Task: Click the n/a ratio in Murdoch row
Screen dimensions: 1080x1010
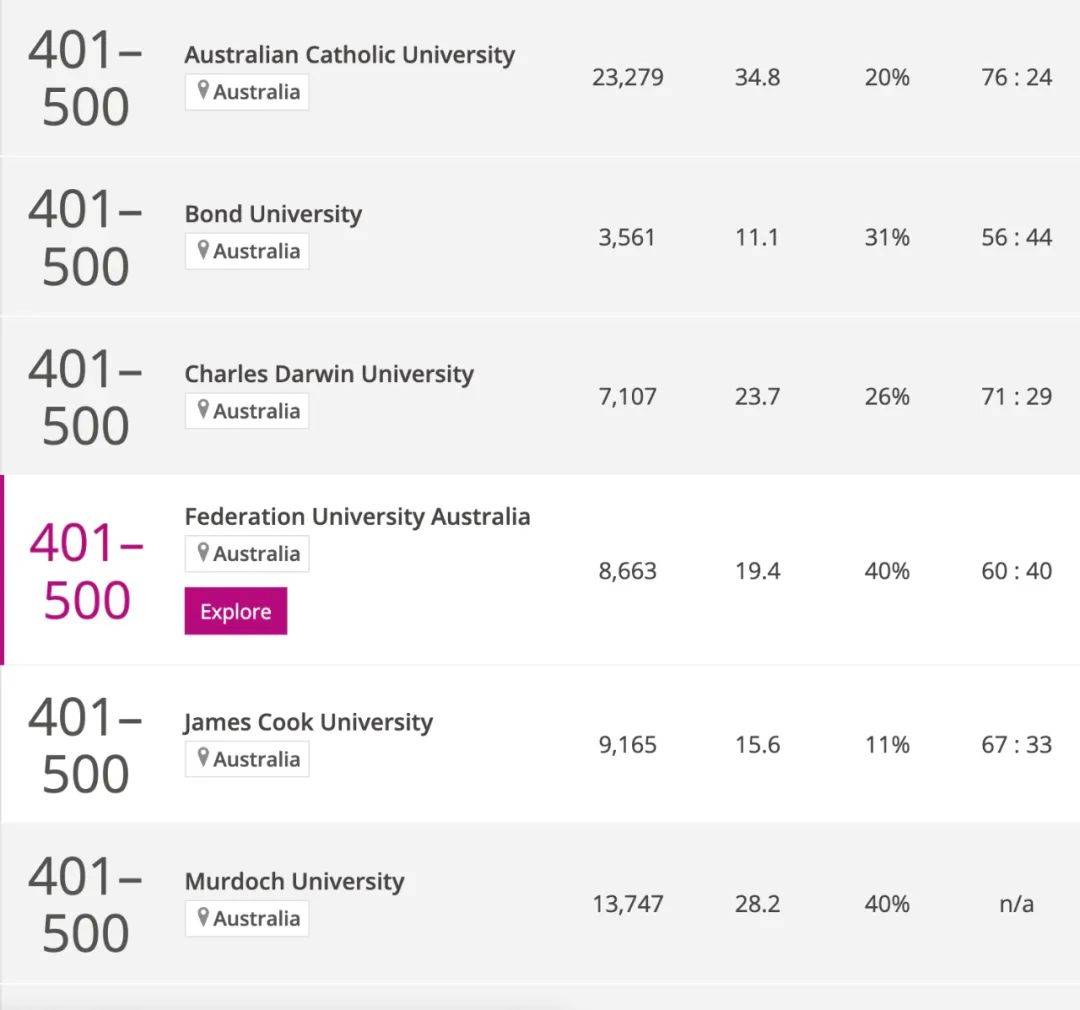Action: click(x=1017, y=903)
